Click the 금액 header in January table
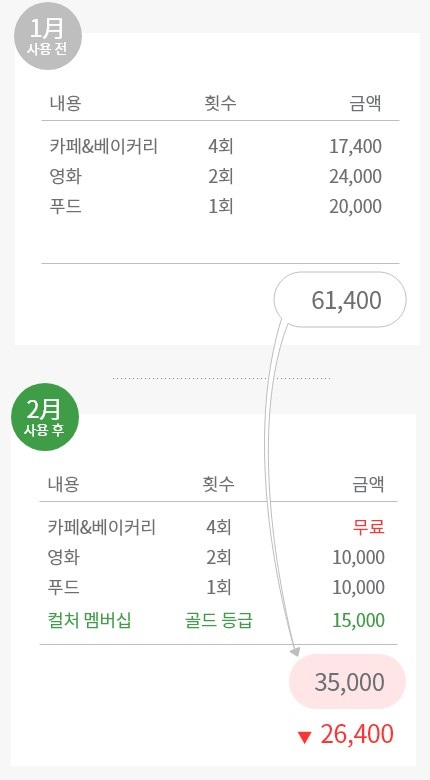Image resolution: width=430 pixels, height=780 pixels. click(x=366, y=103)
